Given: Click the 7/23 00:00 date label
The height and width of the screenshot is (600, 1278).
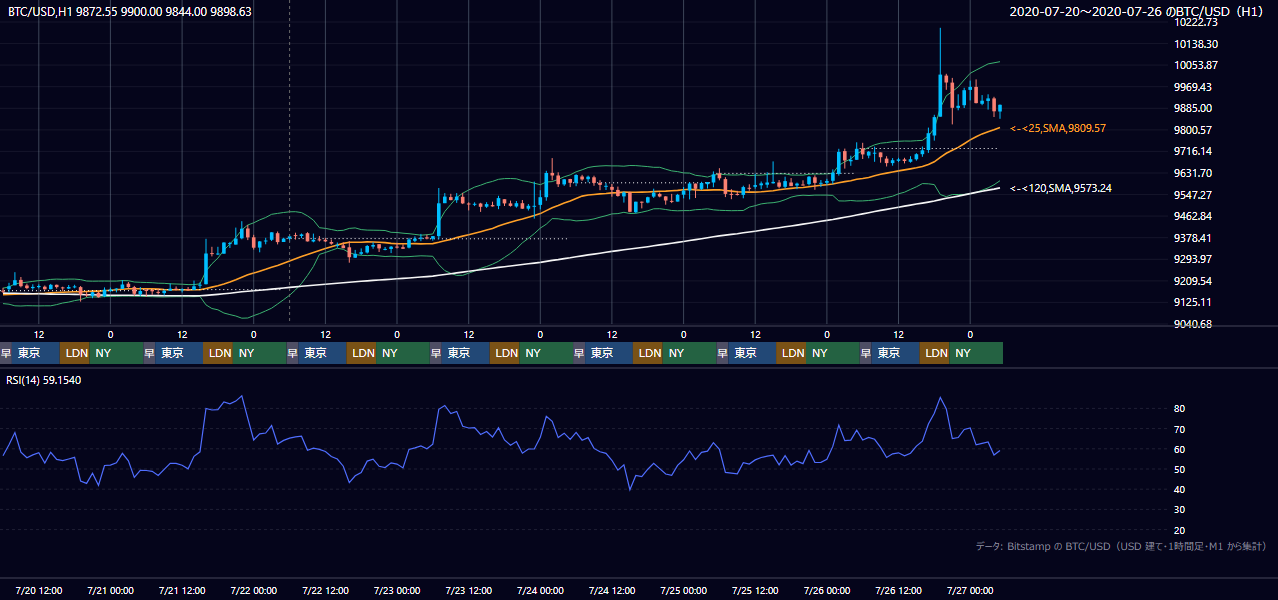Looking at the screenshot, I should click(397, 590).
